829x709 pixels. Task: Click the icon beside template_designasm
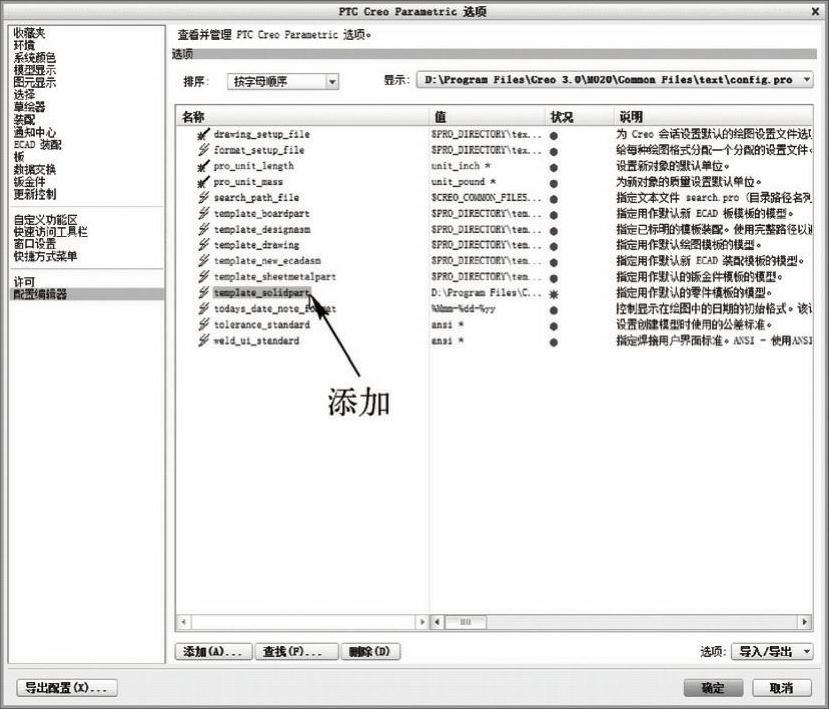tap(203, 229)
